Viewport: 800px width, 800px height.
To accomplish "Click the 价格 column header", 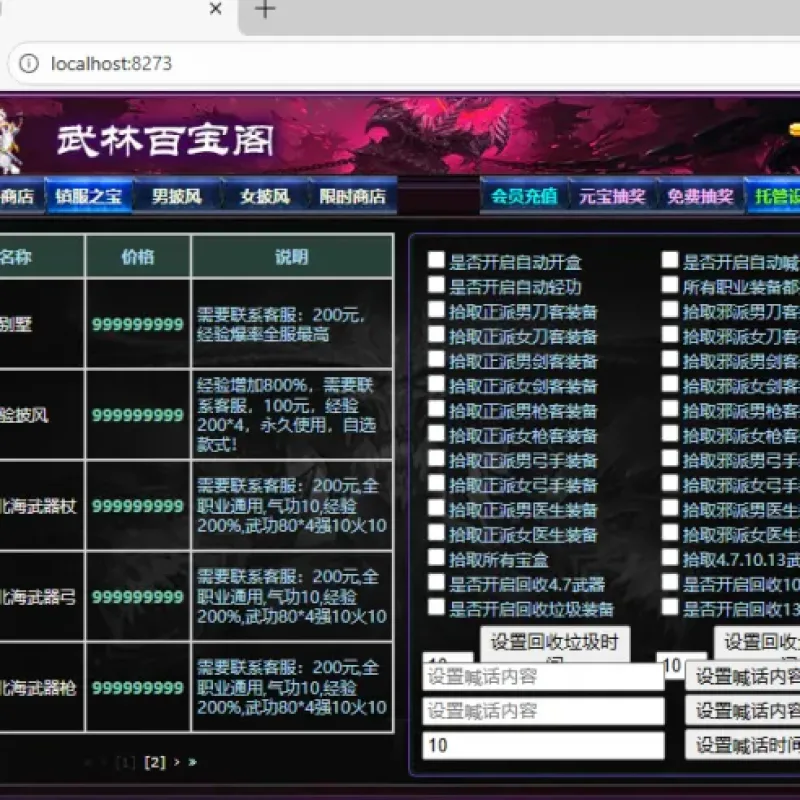I will click(x=138, y=257).
